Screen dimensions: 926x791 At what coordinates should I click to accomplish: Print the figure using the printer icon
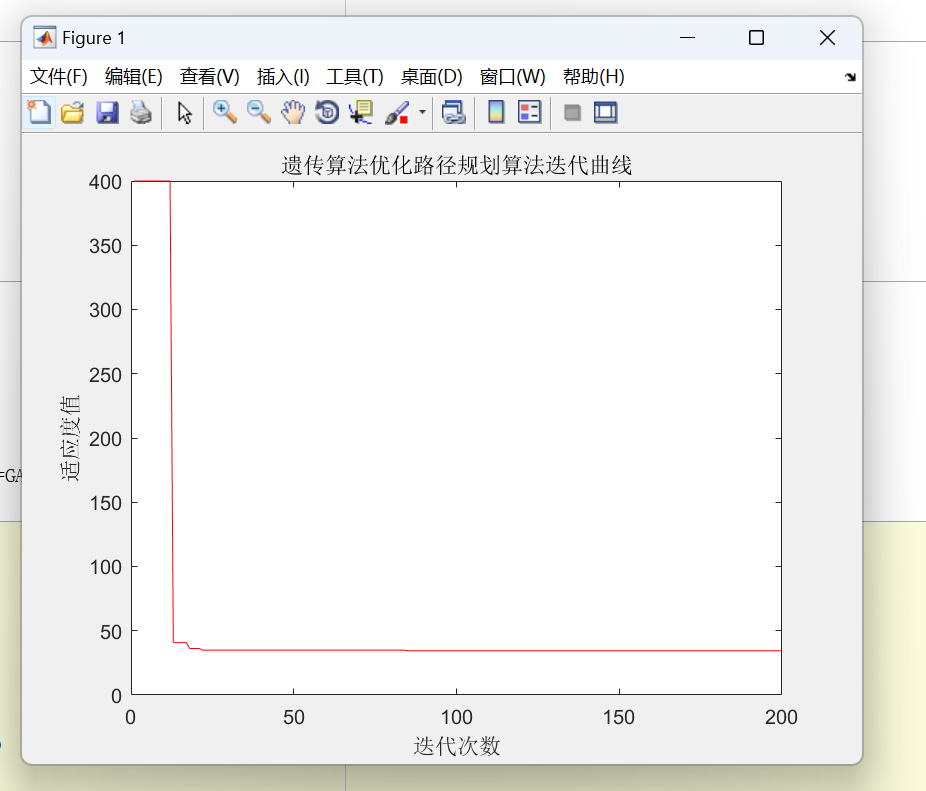141,113
